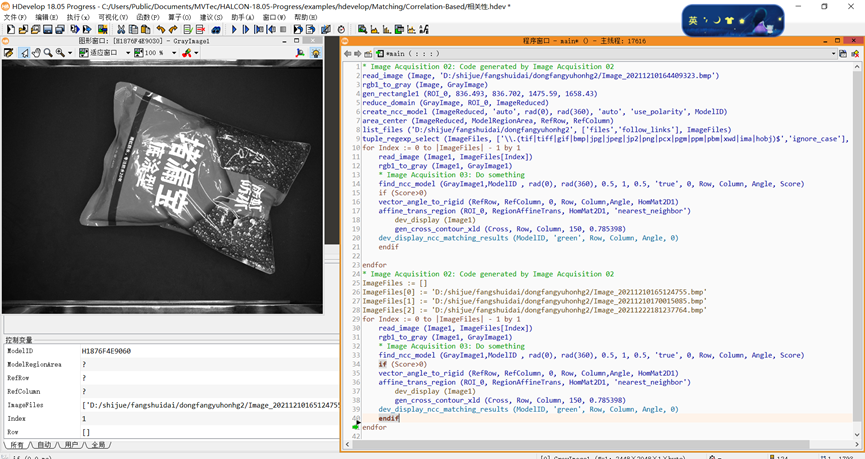Select the Index variable row
The image size is (865, 459).
click(171, 418)
